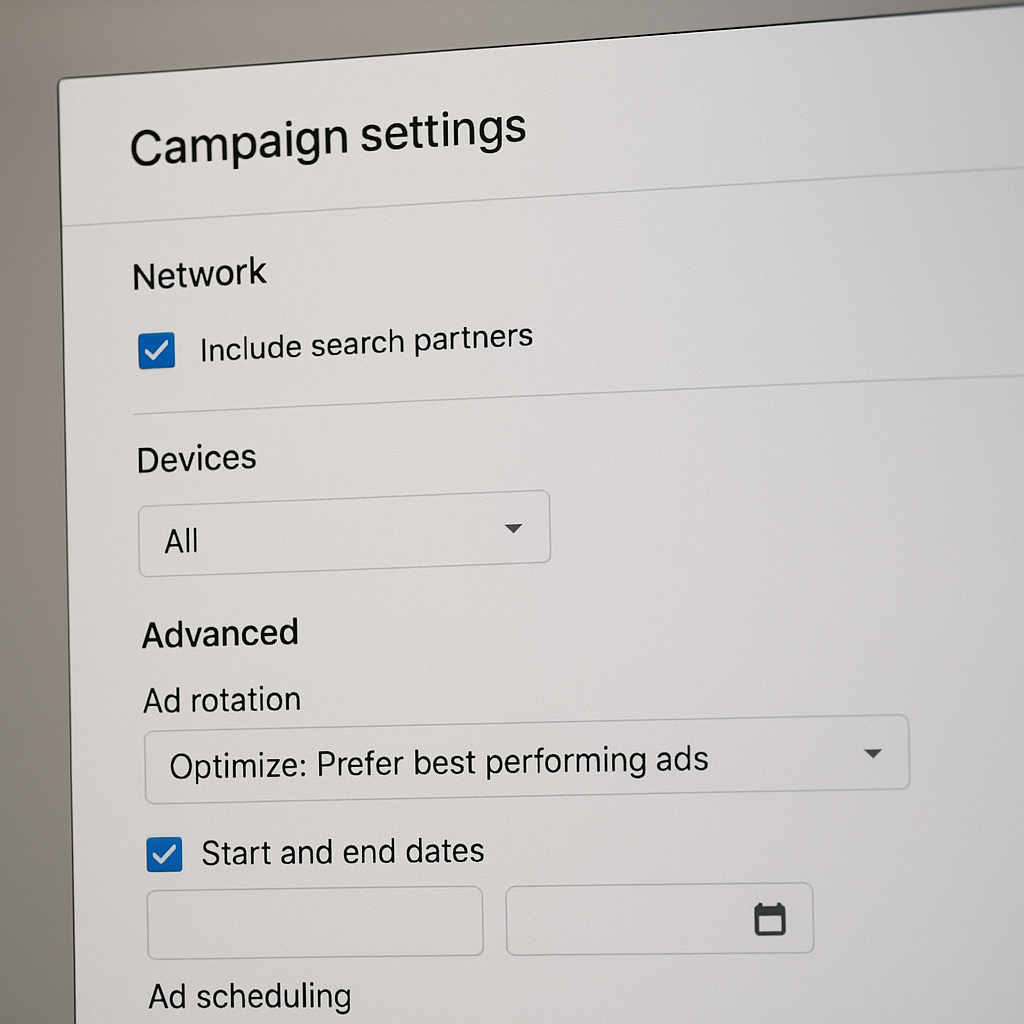Select the Devices section heading
Screen dimensions: 1024x1024
point(197,459)
